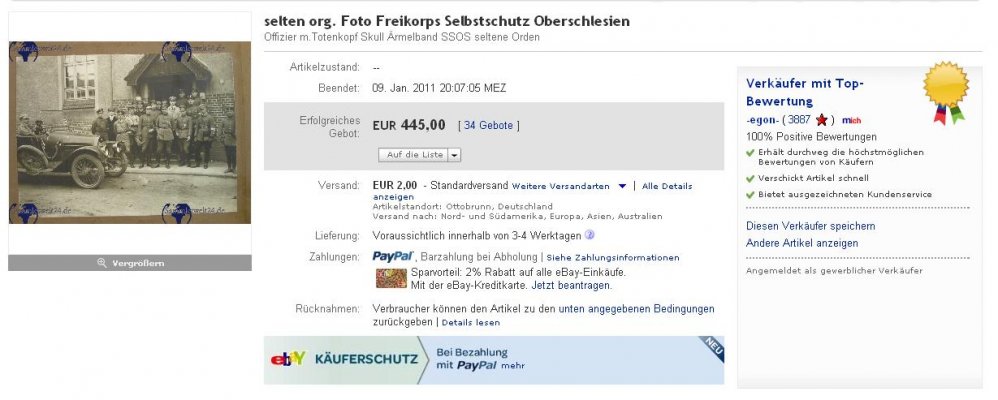
Task: Expand Weitere Versandarten shipping options
Action: click(x=569, y=186)
